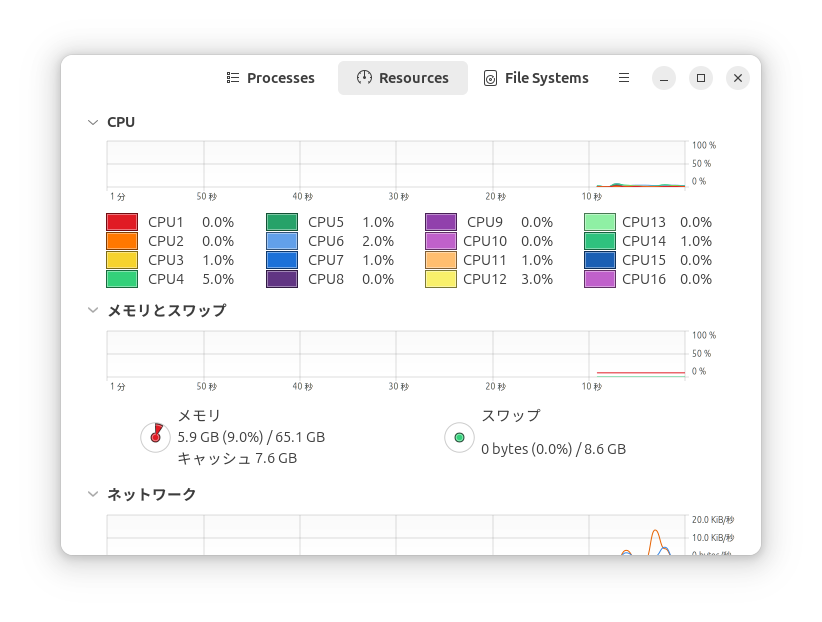
Task: Collapse the ネットワーク section
Action: [93, 494]
